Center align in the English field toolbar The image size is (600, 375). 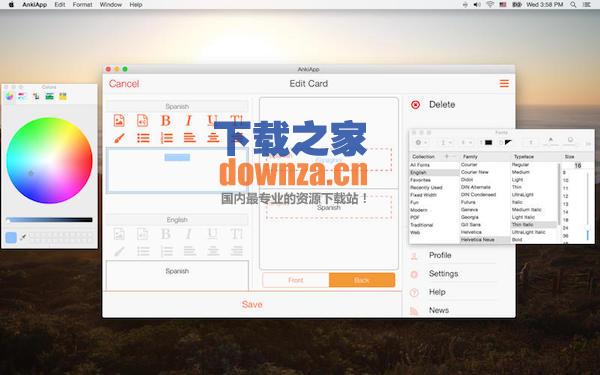point(213,251)
